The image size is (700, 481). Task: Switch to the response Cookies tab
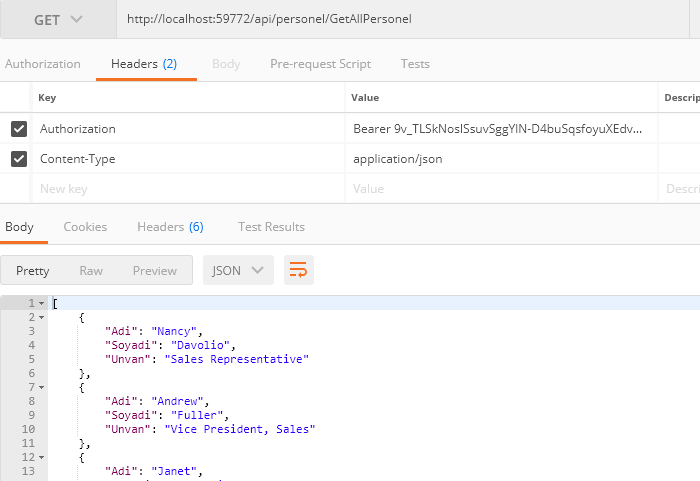[85, 227]
